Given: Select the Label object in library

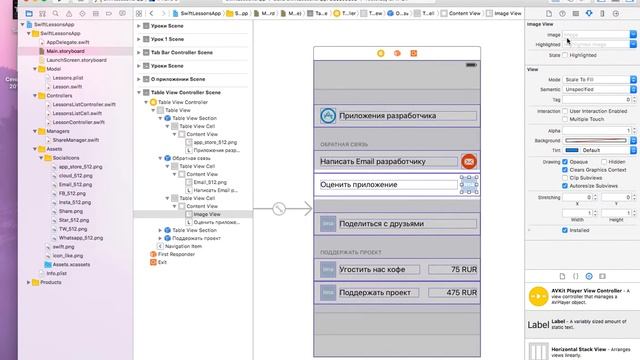Looking at the screenshot, I should 582,324.
